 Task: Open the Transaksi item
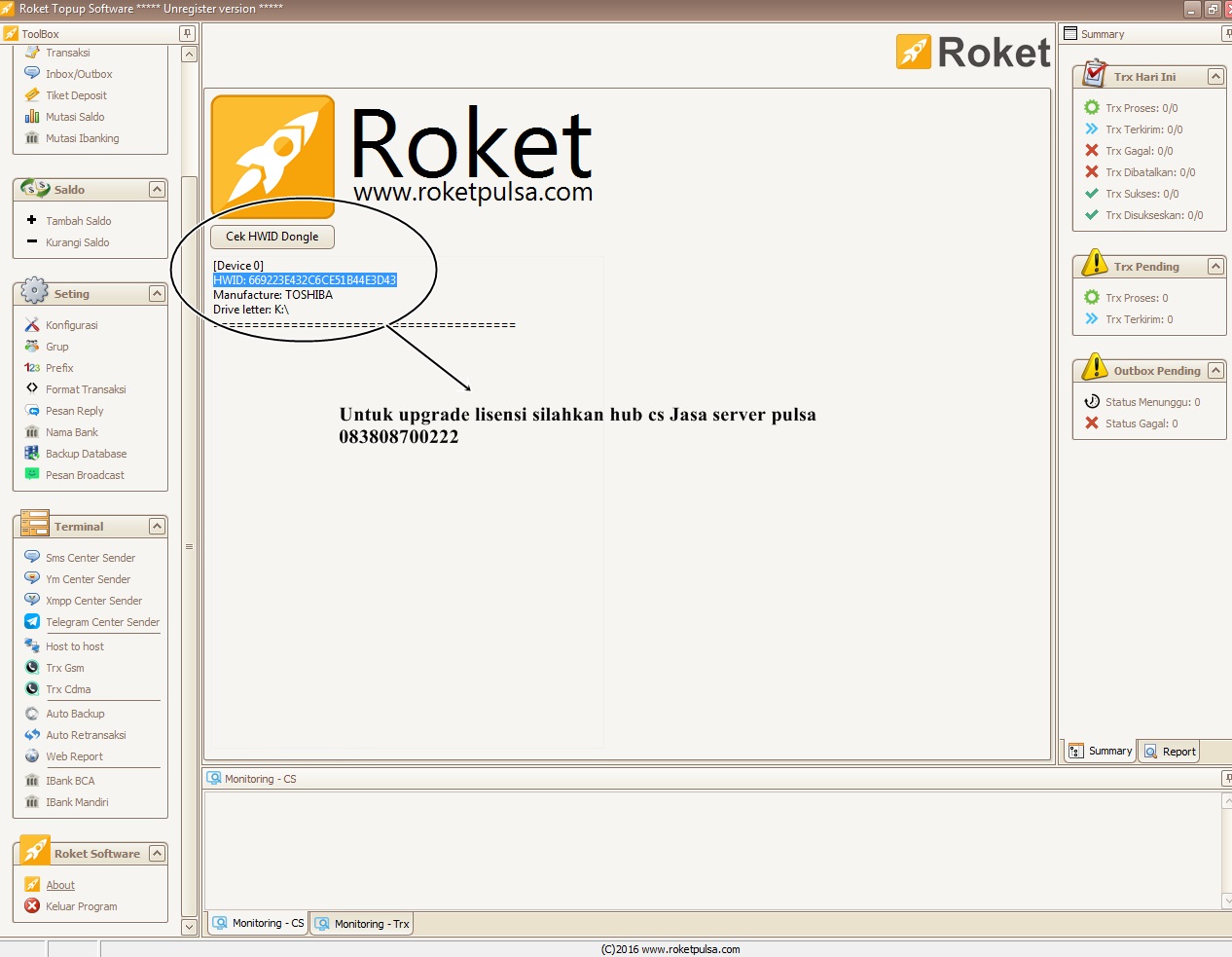point(67,53)
